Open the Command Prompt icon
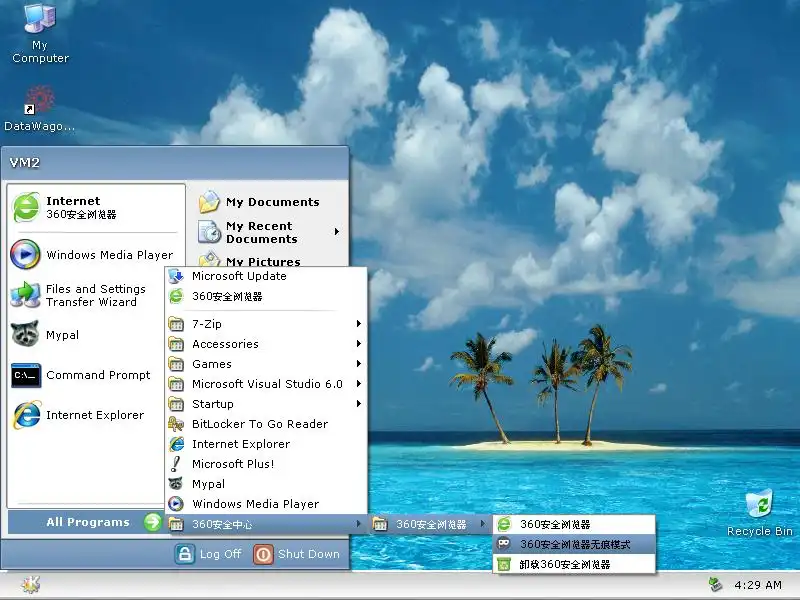800x600 pixels. (26, 375)
